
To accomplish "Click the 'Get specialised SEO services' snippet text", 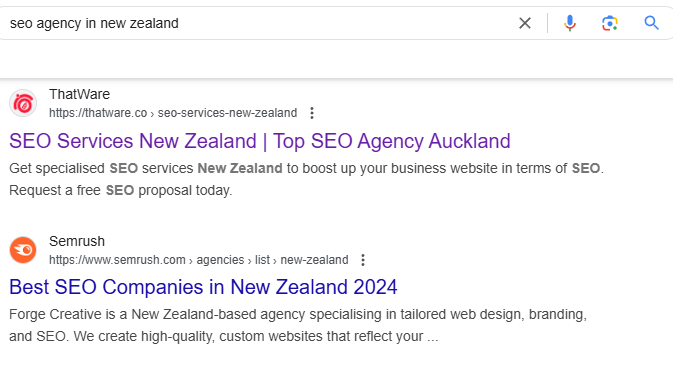I will click(x=101, y=168).
